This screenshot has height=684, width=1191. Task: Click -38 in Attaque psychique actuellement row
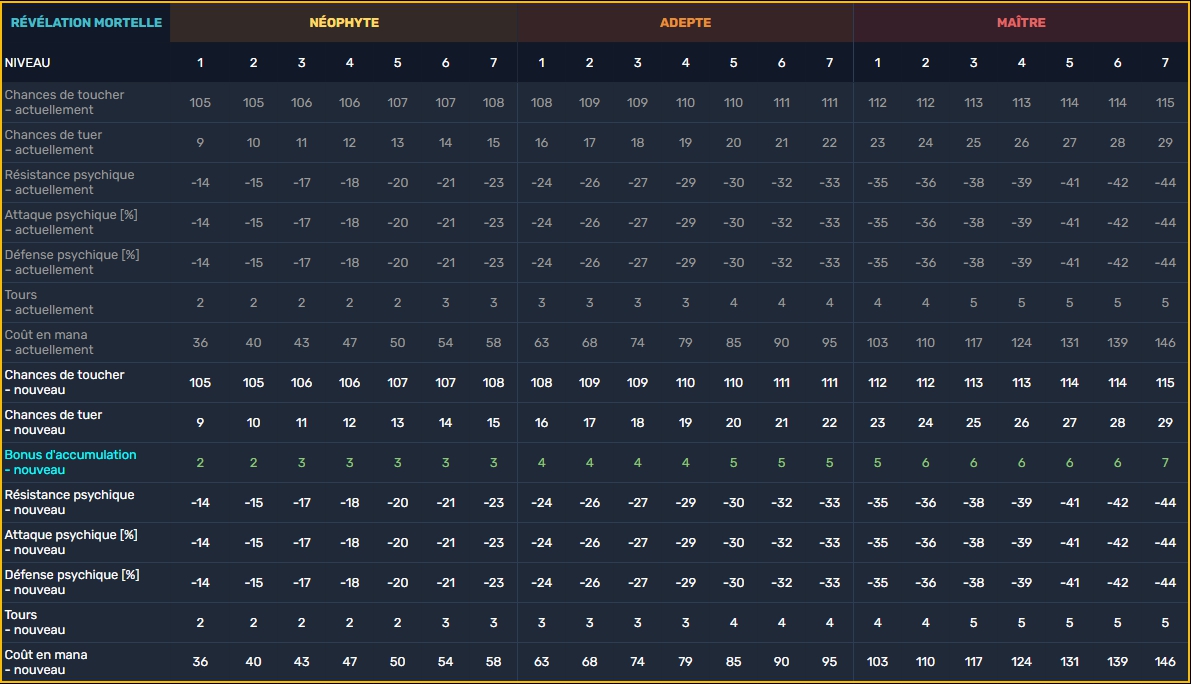974,223
